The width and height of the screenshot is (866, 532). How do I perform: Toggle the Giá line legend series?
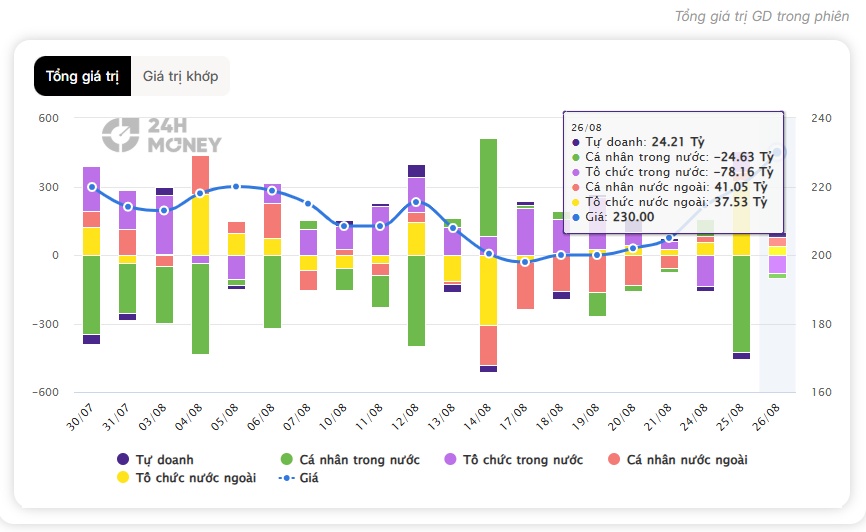click(299, 478)
